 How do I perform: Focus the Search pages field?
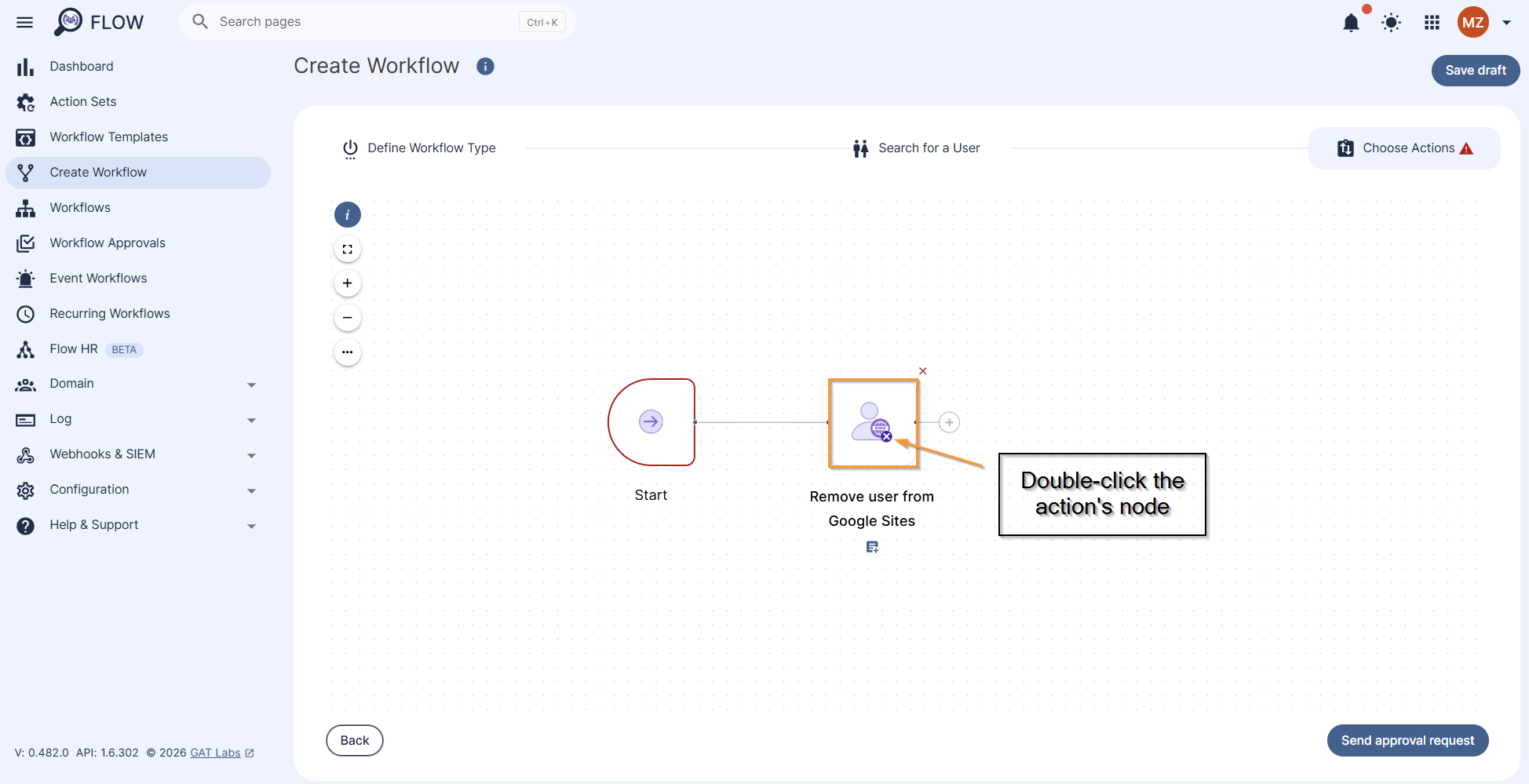point(378,22)
